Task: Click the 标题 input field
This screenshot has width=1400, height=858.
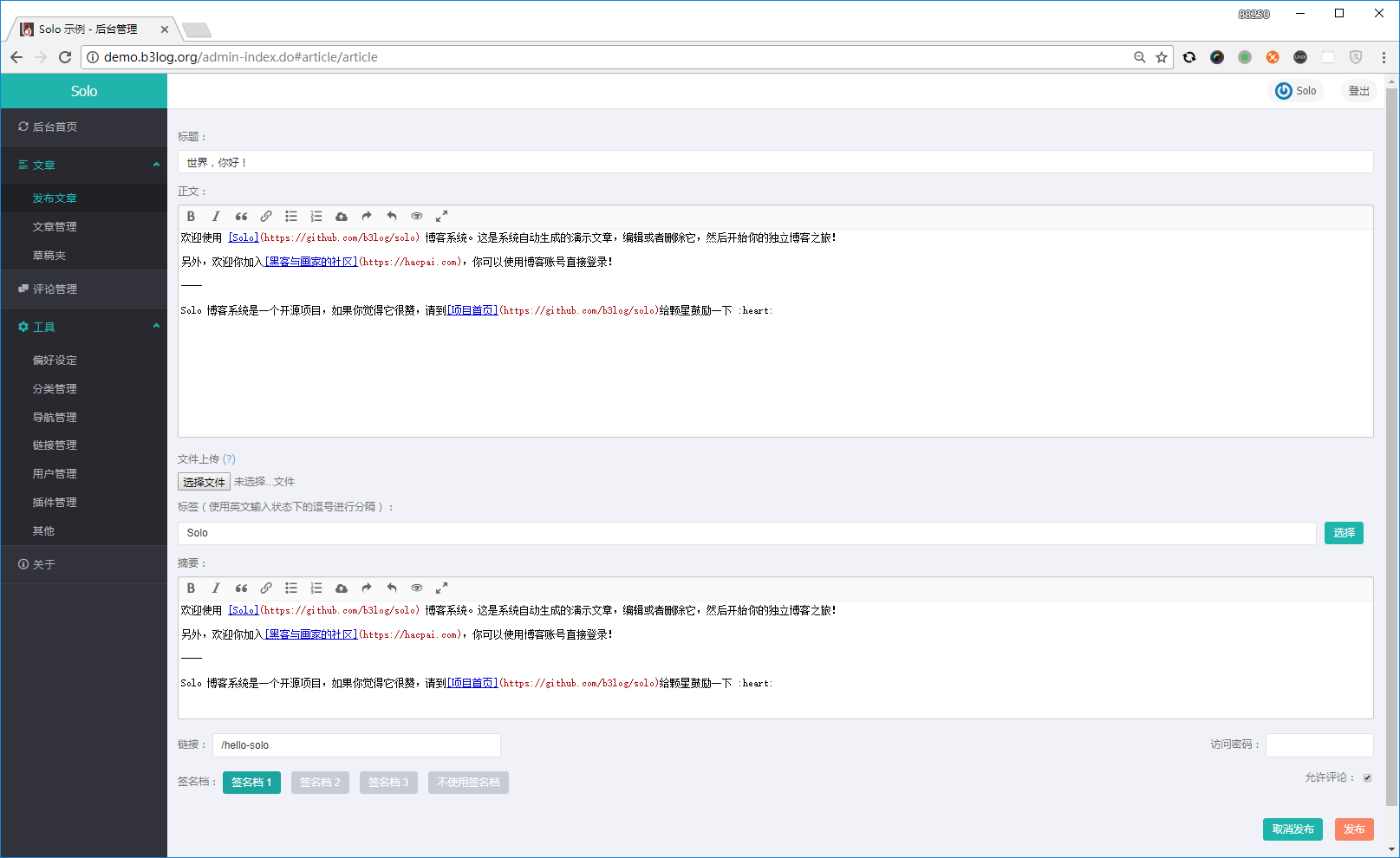Action: pyautogui.click(x=776, y=162)
